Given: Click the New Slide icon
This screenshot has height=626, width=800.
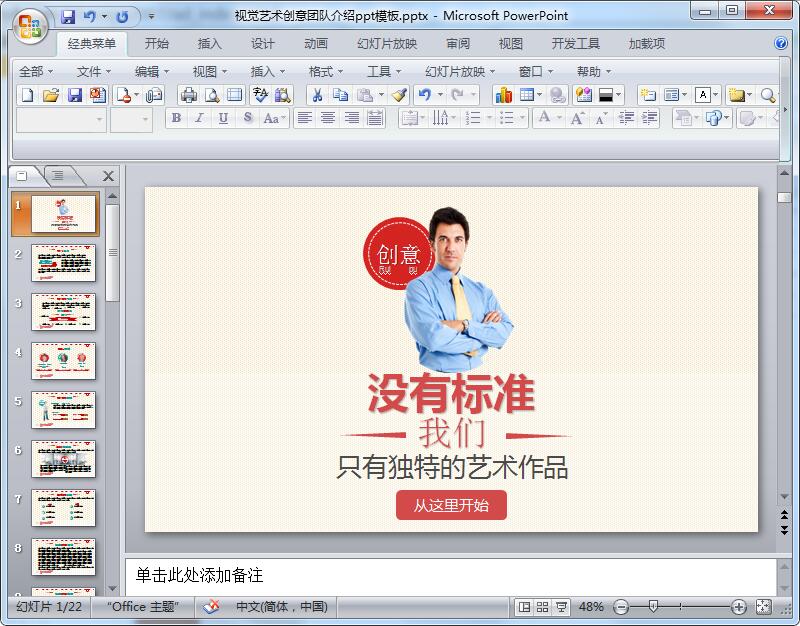Looking at the screenshot, I should (648, 95).
